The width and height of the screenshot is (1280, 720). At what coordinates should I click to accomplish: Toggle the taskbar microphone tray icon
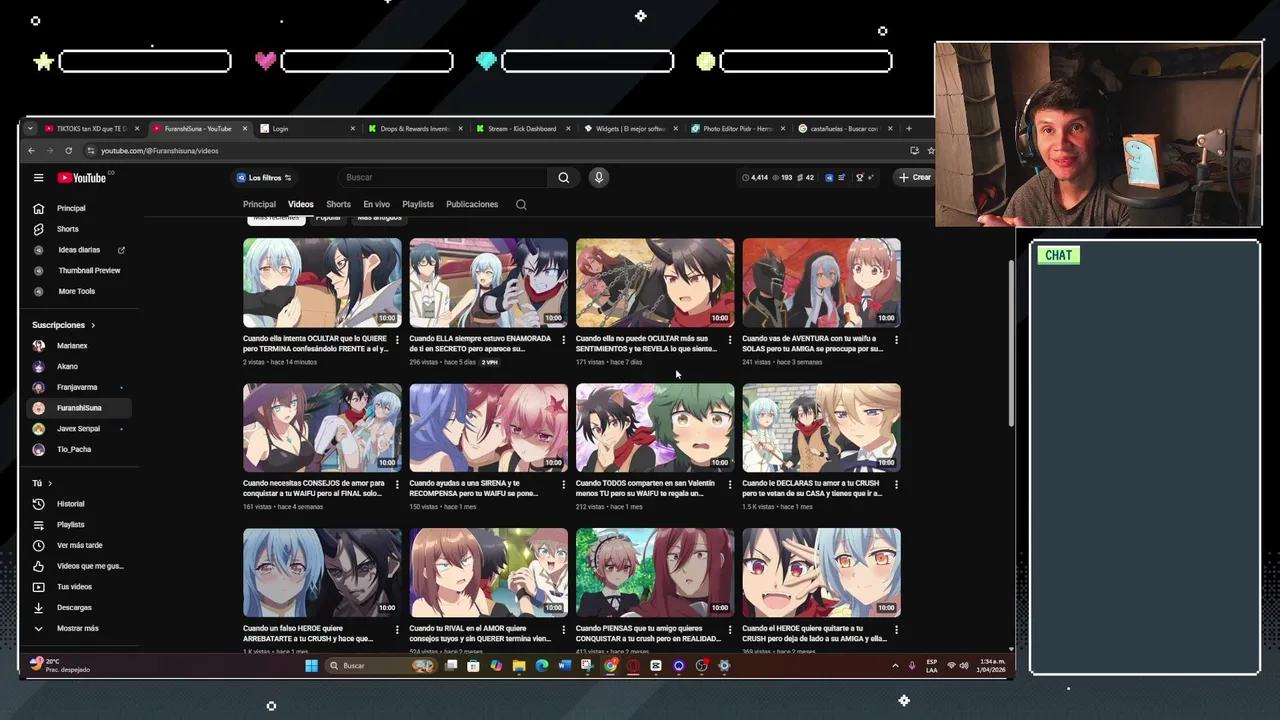tap(911, 666)
